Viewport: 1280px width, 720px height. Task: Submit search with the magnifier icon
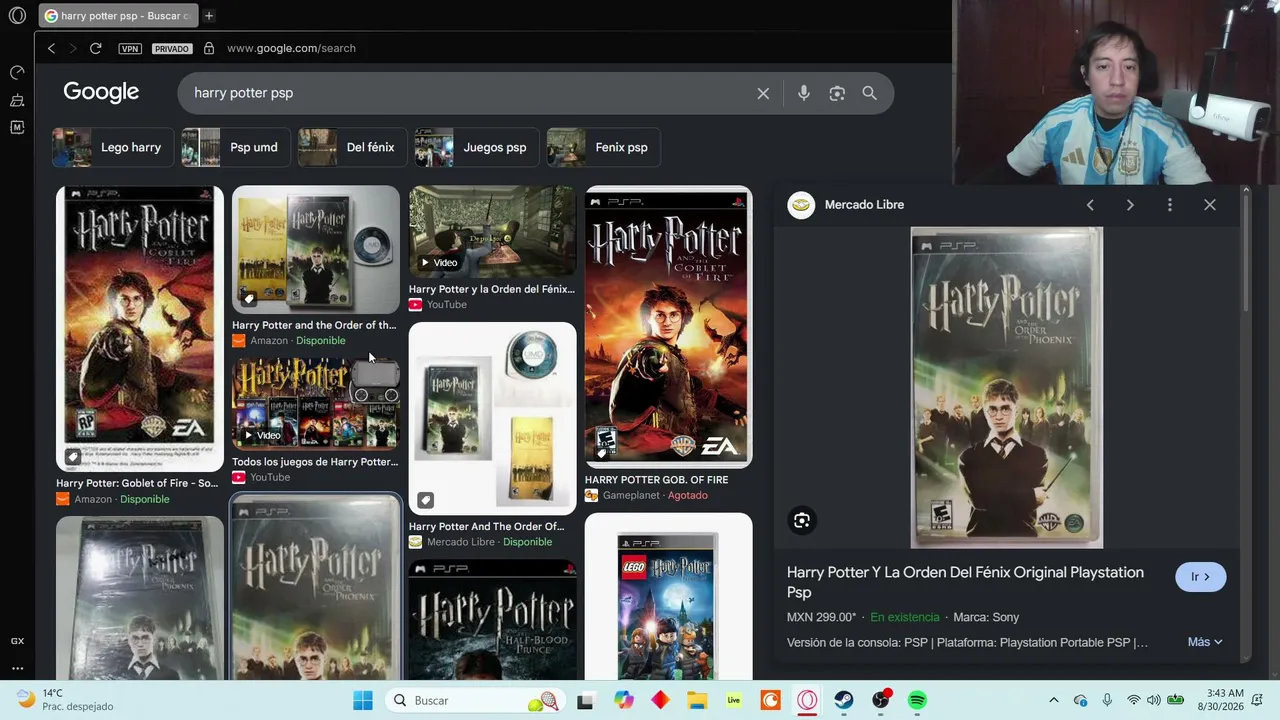[x=869, y=93]
